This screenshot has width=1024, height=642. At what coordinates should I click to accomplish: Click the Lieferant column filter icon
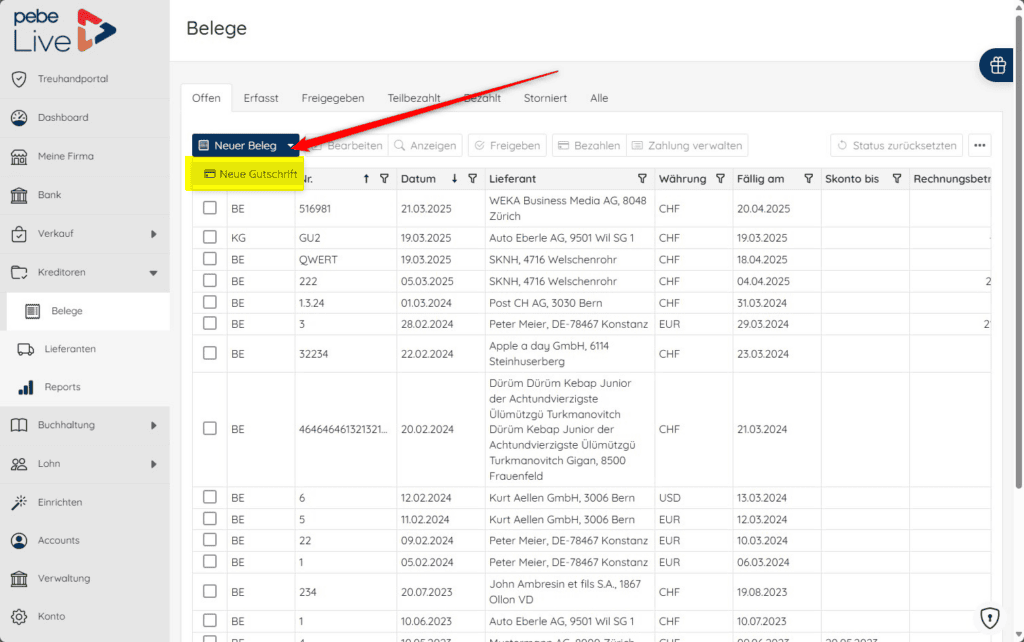click(x=642, y=178)
